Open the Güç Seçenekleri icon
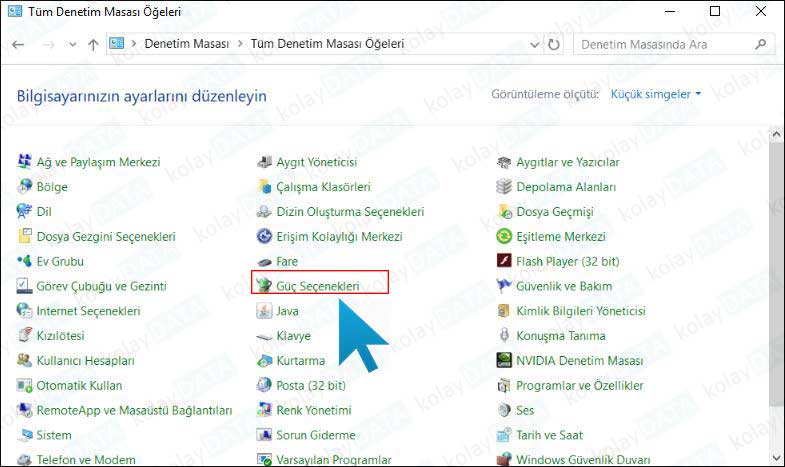The height and width of the screenshot is (467, 785). coord(264,286)
